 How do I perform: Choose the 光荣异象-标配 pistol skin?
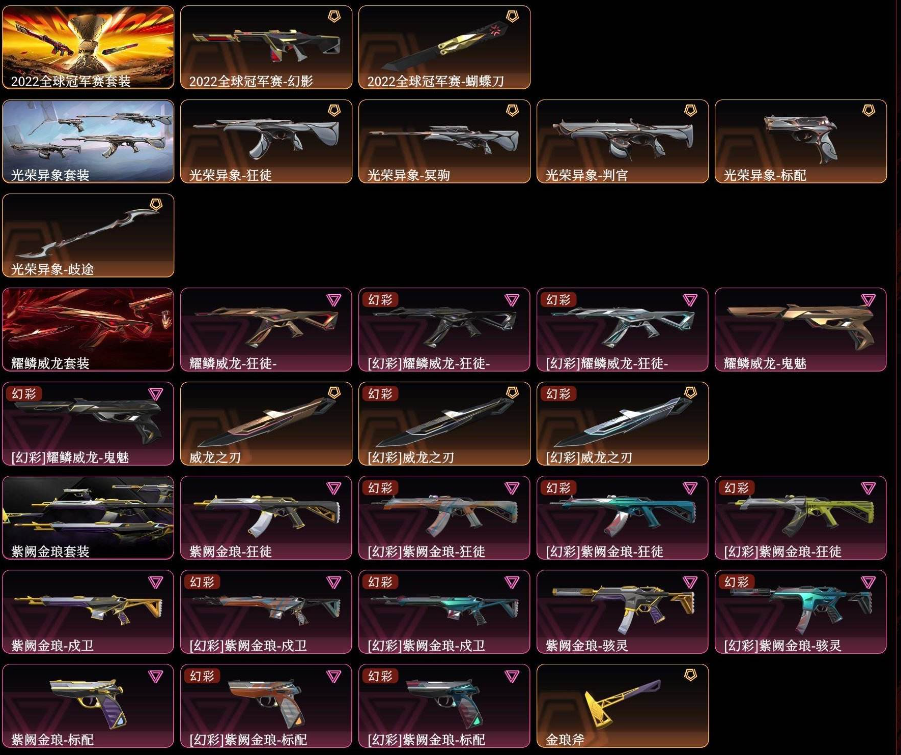800,141
